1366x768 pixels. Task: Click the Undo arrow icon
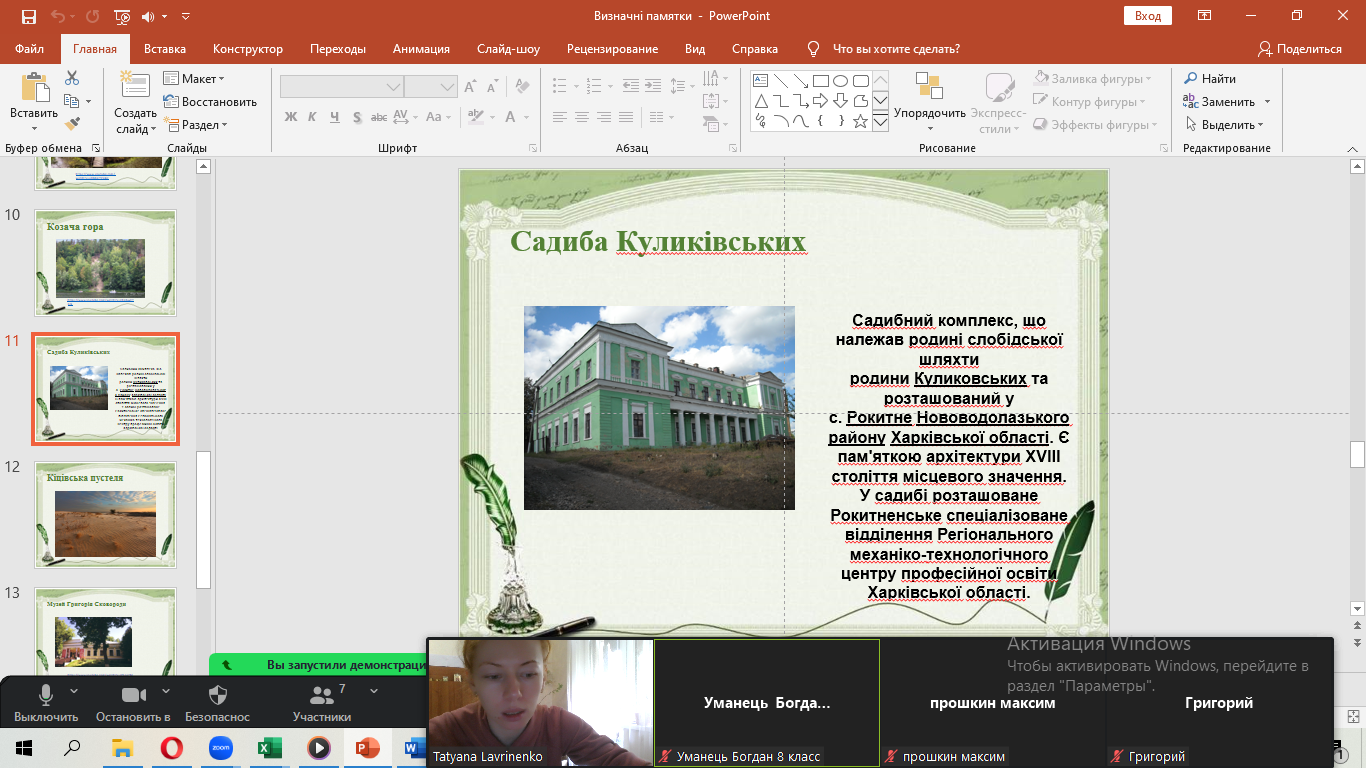[x=59, y=16]
